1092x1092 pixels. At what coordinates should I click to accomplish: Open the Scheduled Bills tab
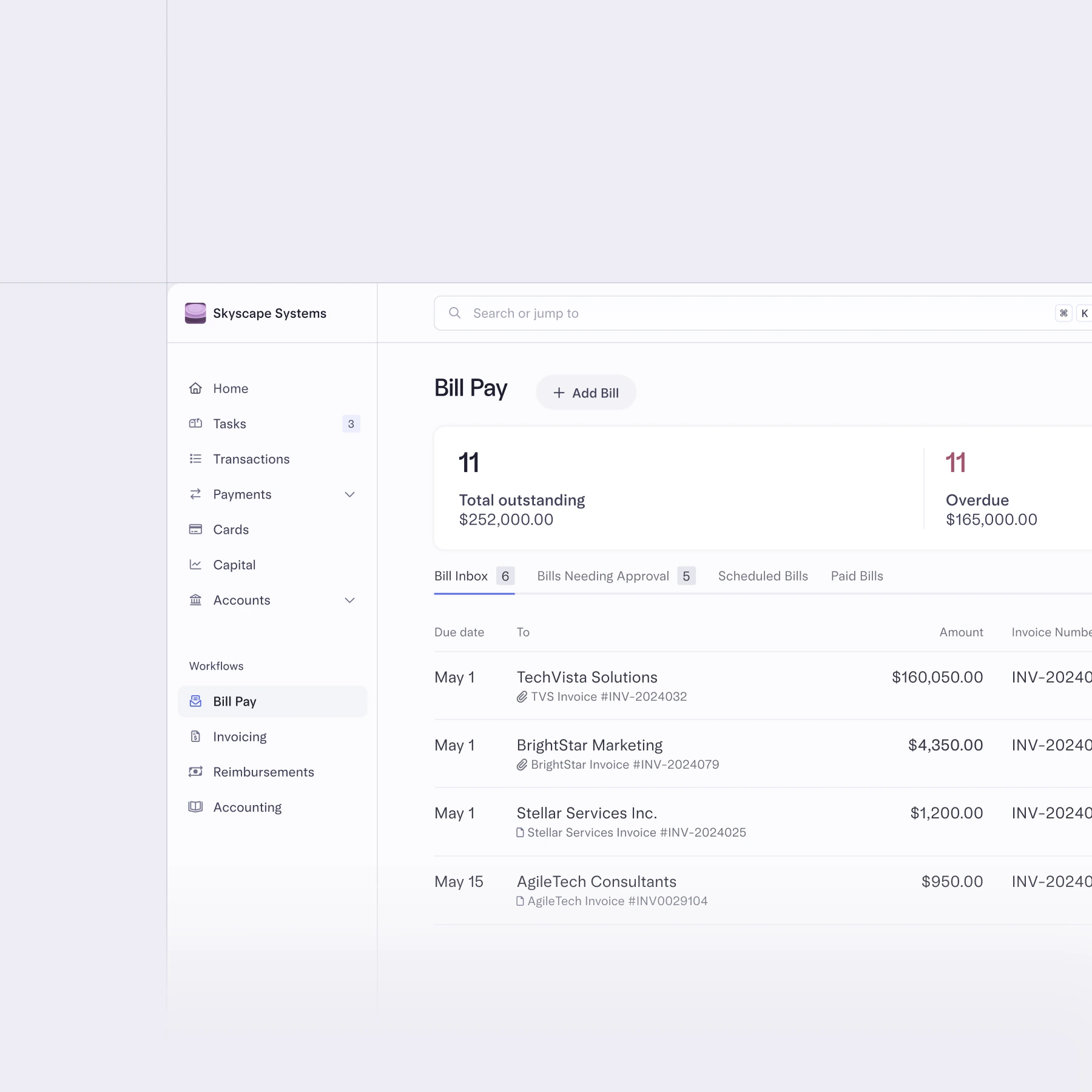coord(763,576)
